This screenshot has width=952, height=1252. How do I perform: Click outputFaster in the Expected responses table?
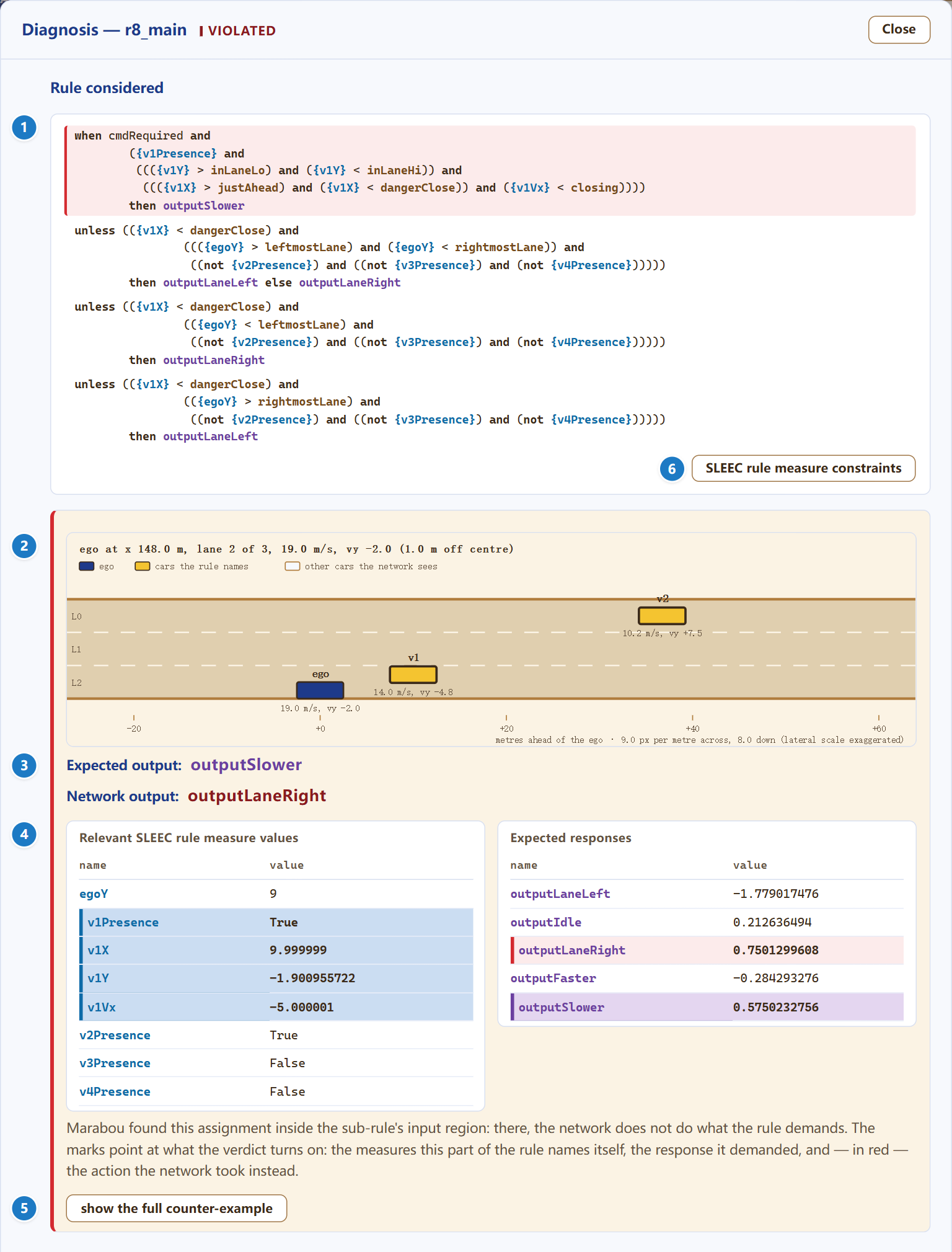pyautogui.click(x=553, y=978)
